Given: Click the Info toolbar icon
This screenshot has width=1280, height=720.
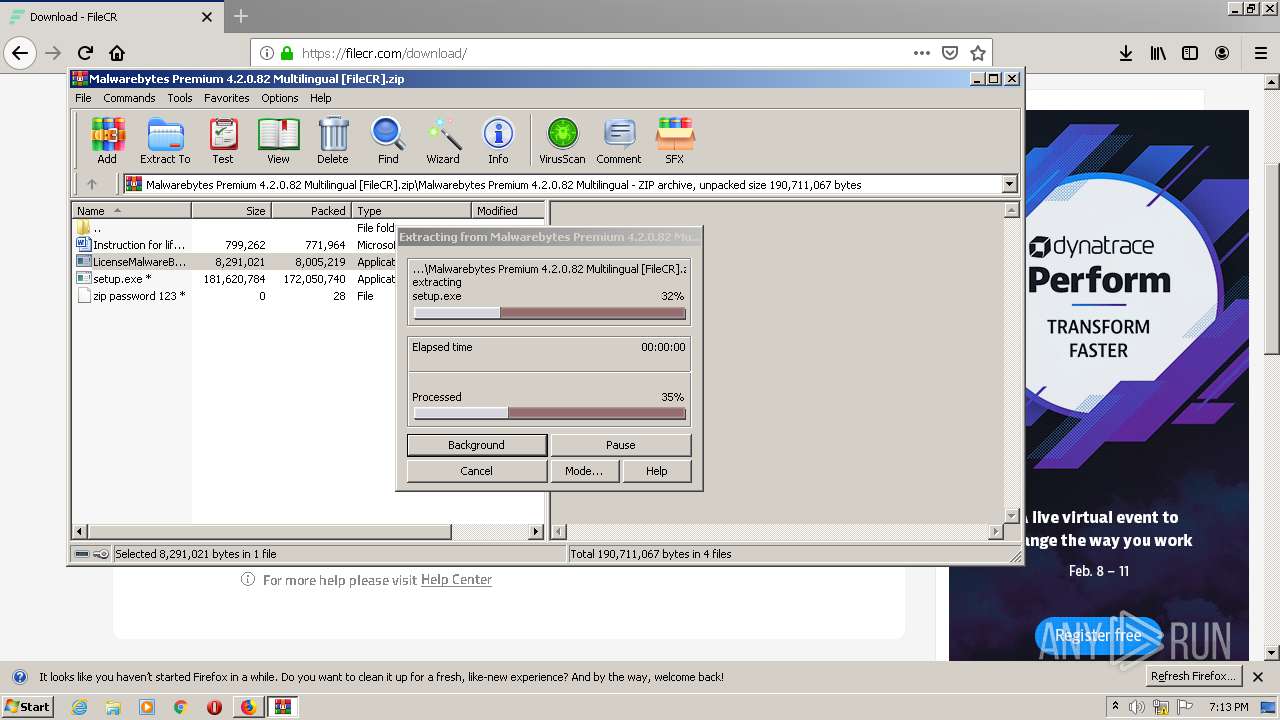Looking at the screenshot, I should pos(498,140).
